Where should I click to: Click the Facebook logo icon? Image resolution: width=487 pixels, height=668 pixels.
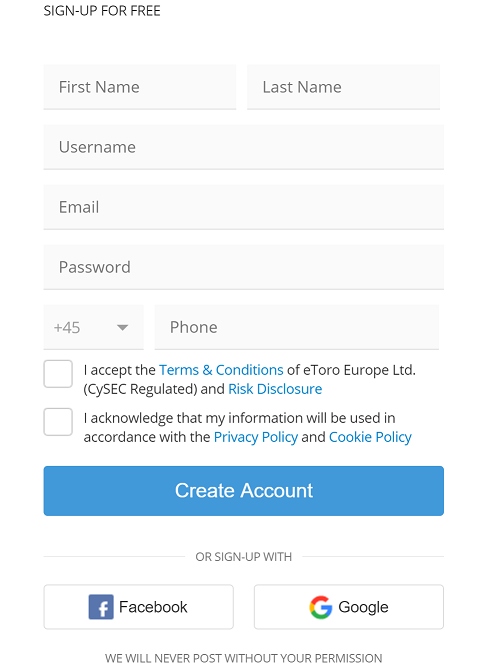tap(101, 607)
